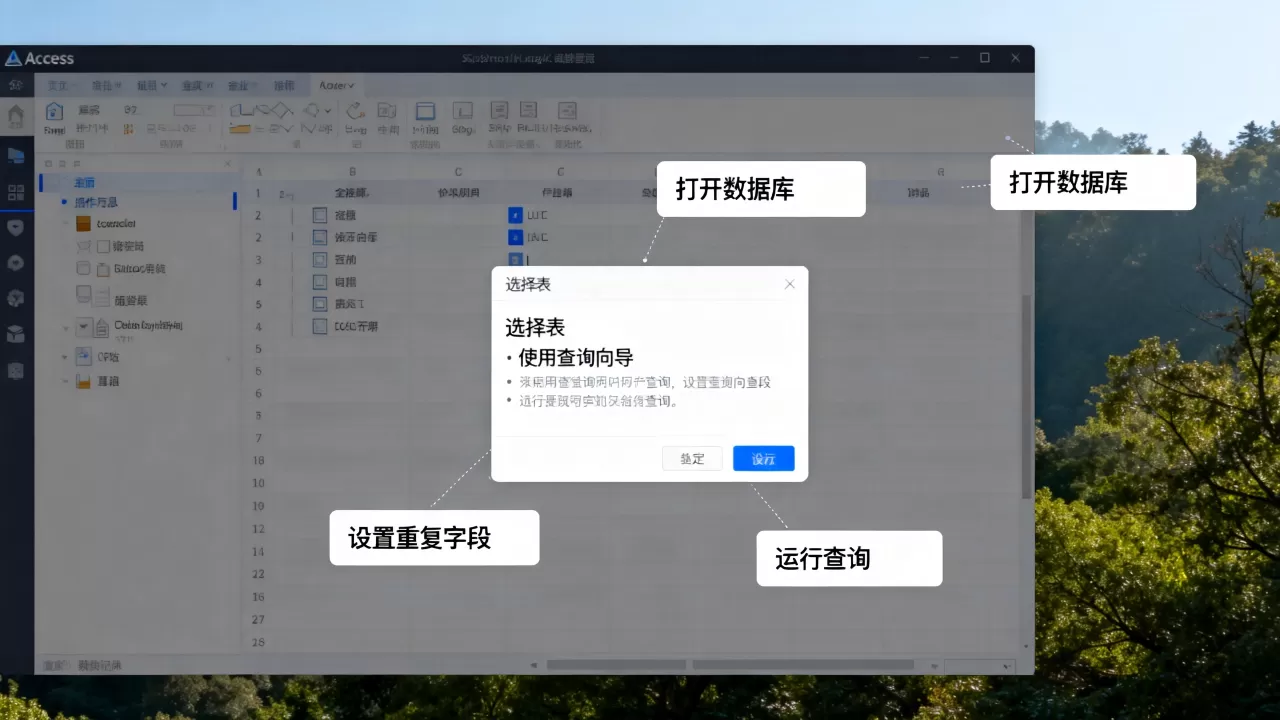Open the four-squares grid icon in the dark sidebar
This screenshot has width=1280, height=720.
16,193
